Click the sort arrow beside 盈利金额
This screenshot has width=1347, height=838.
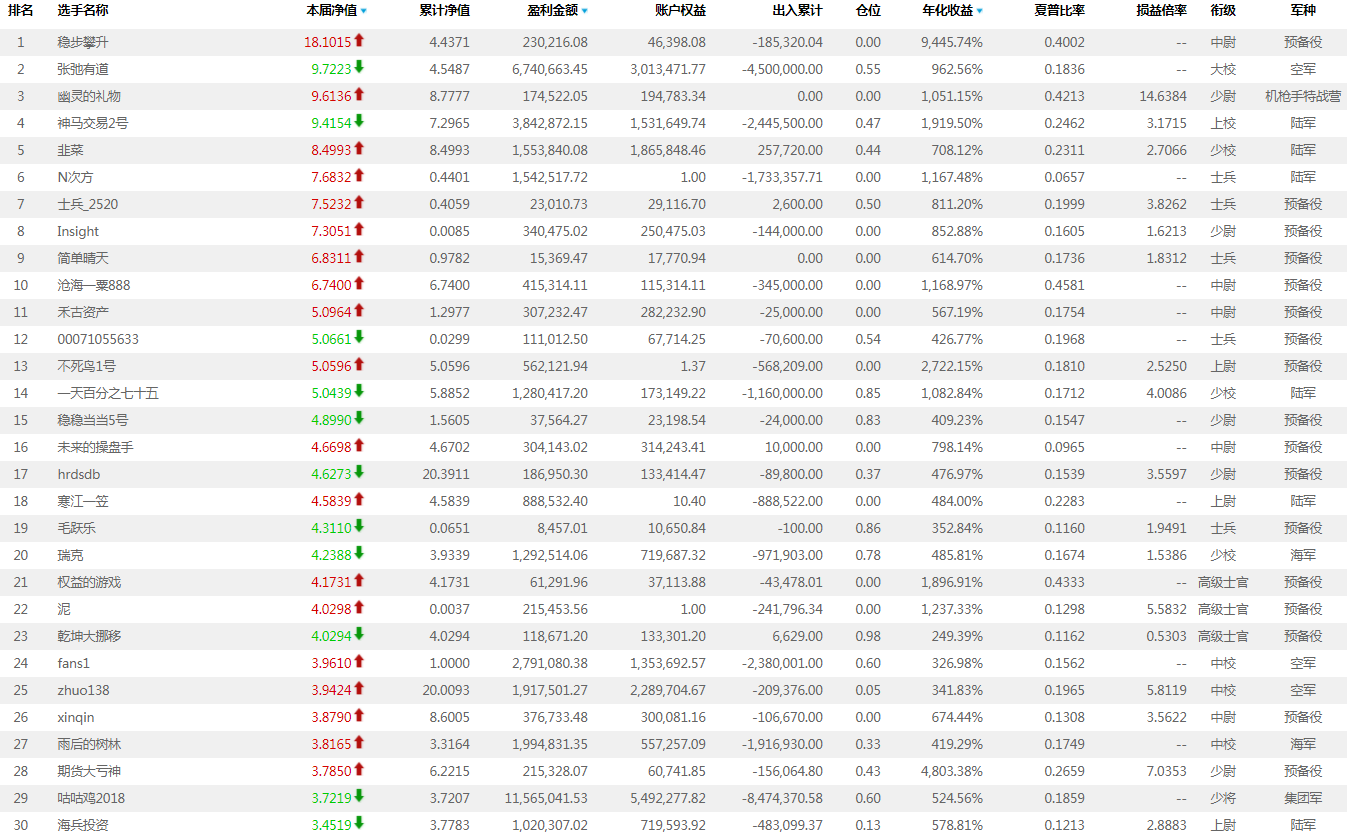pyautogui.click(x=584, y=11)
